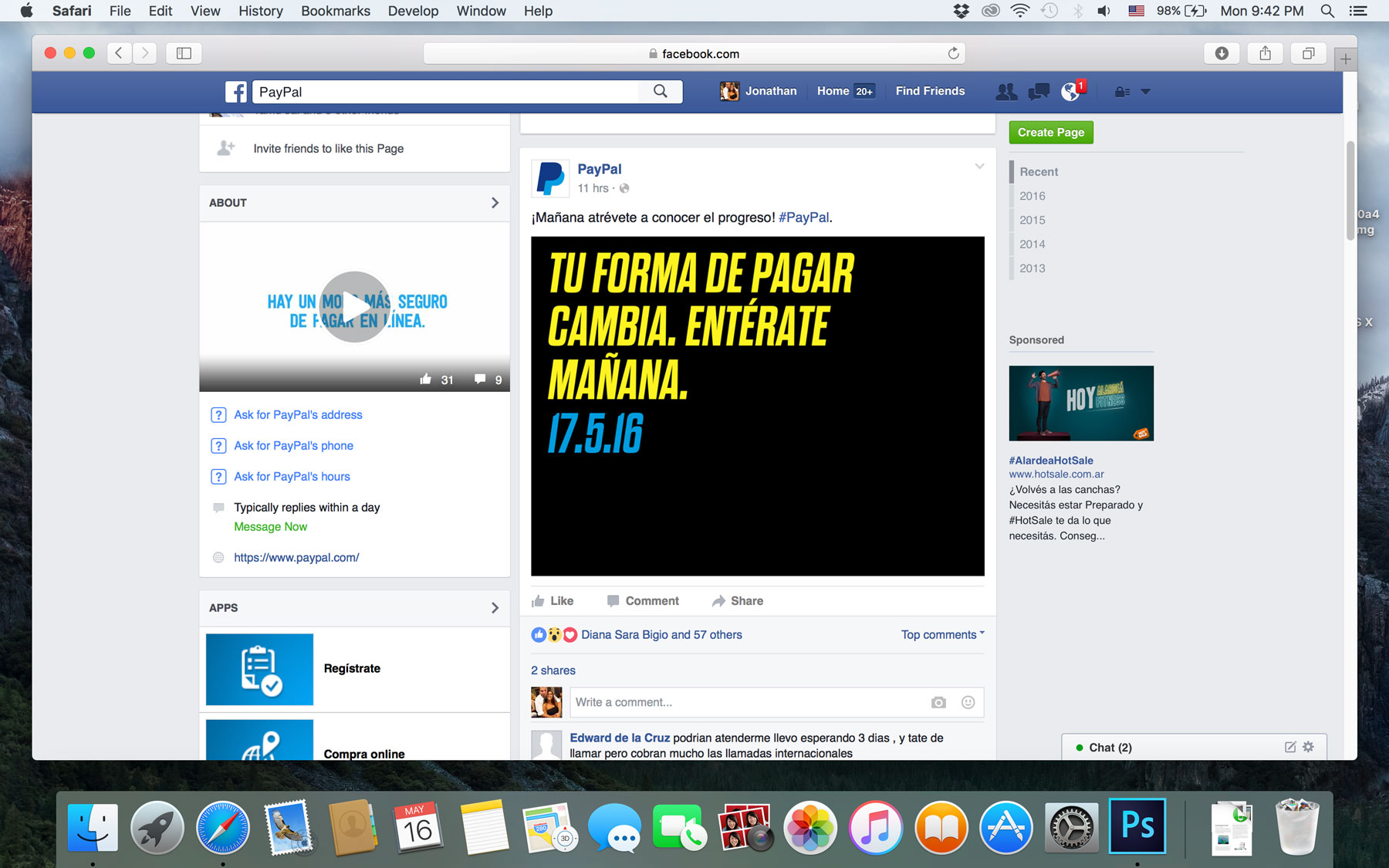The height and width of the screenshot is (868, 1389).
Task: Click the Facebook logo icon
Action: click(235, 92)
